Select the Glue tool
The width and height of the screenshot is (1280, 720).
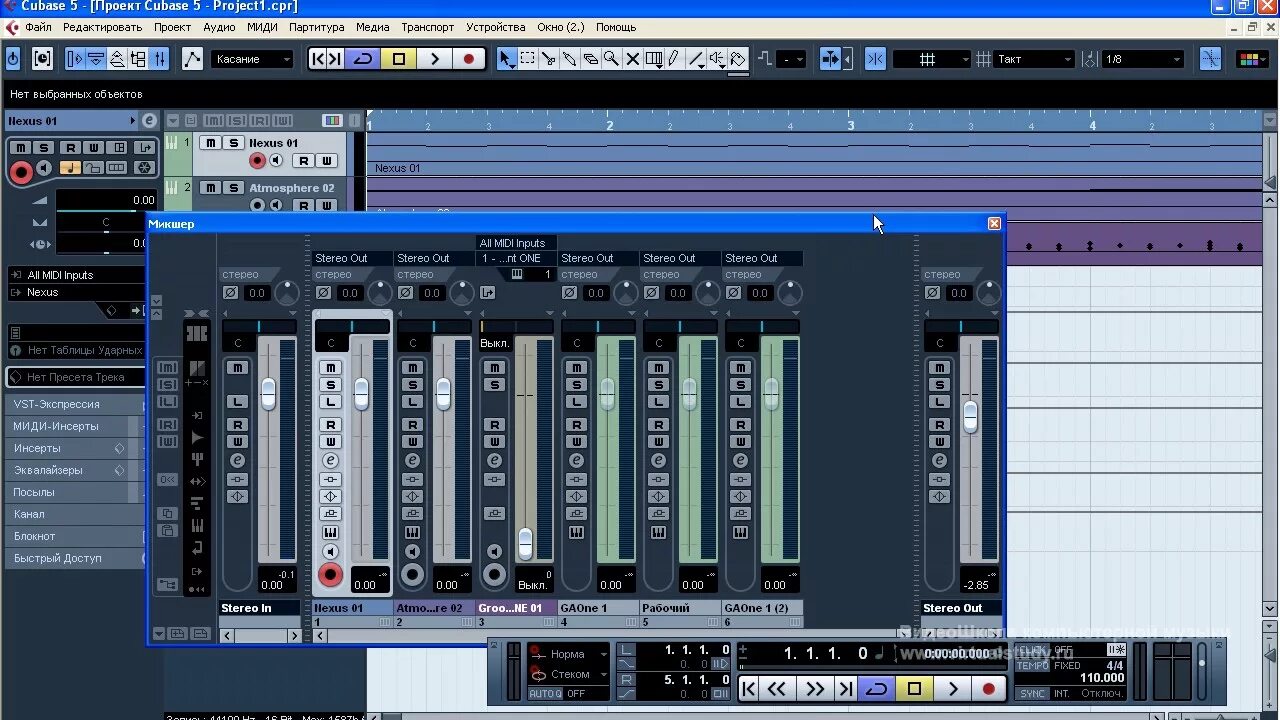point(569,59)
